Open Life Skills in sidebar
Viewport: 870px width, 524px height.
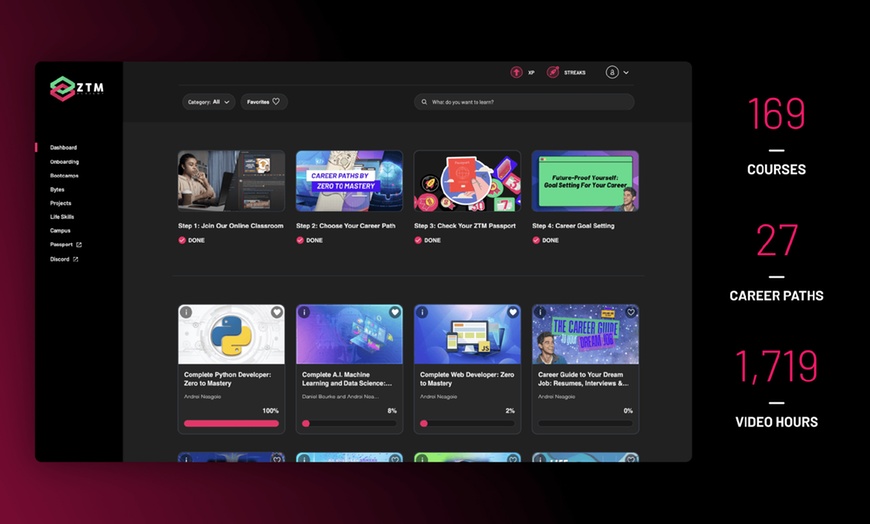pyautogui.click(x=62, y=217)
